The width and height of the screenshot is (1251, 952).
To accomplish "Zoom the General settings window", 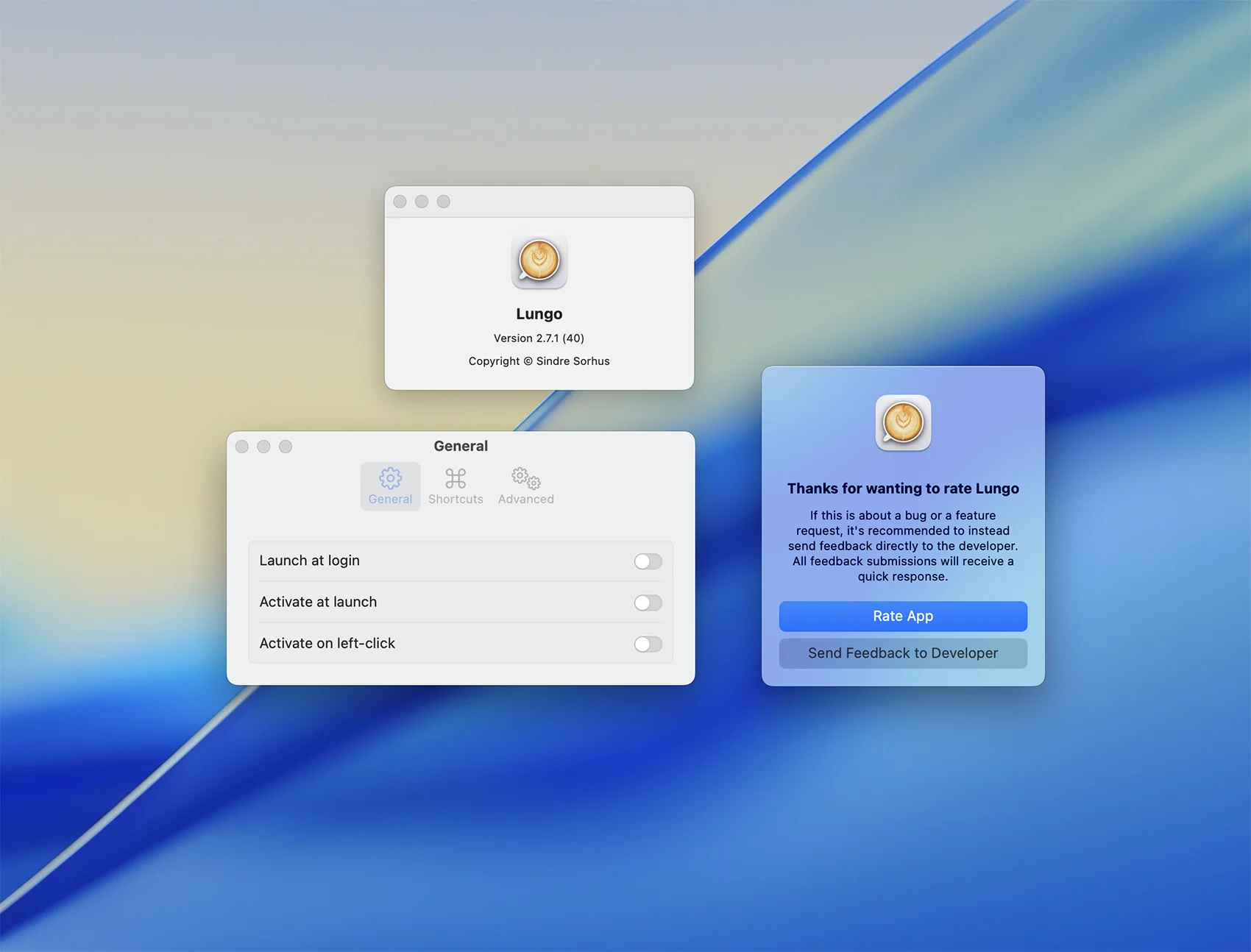I will point(286,447).
